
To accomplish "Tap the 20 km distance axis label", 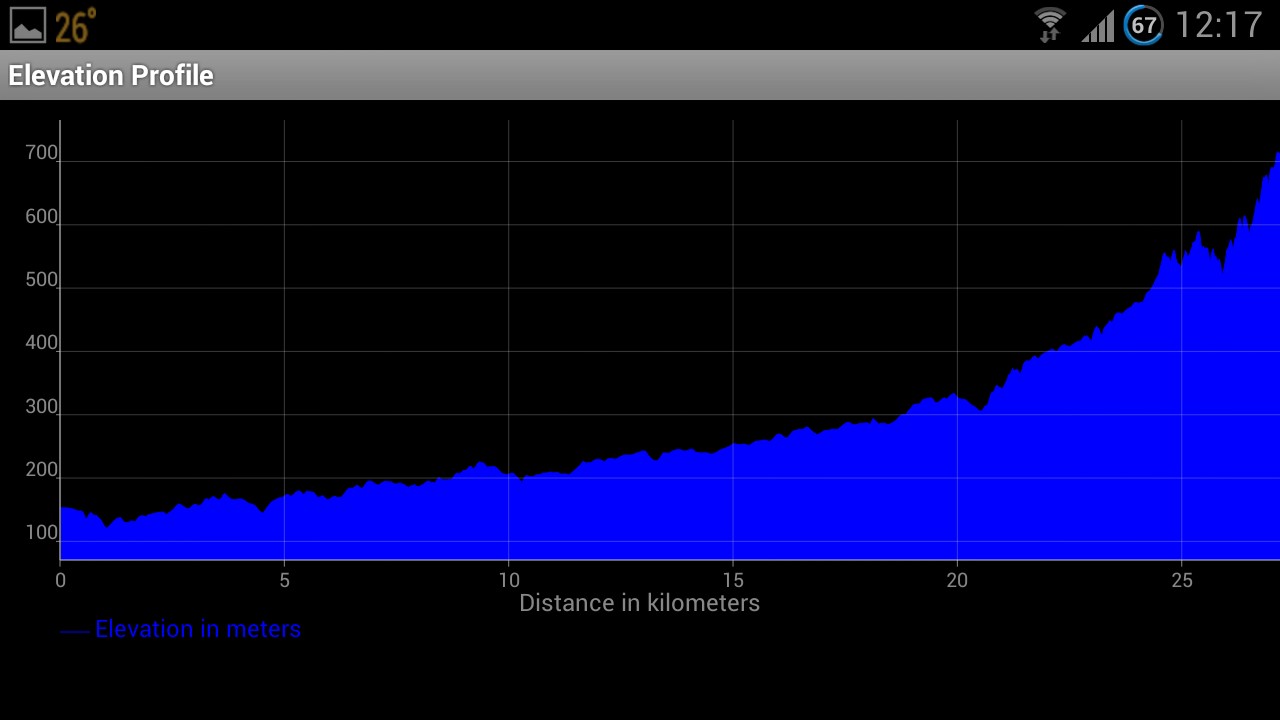I will 957,580.
